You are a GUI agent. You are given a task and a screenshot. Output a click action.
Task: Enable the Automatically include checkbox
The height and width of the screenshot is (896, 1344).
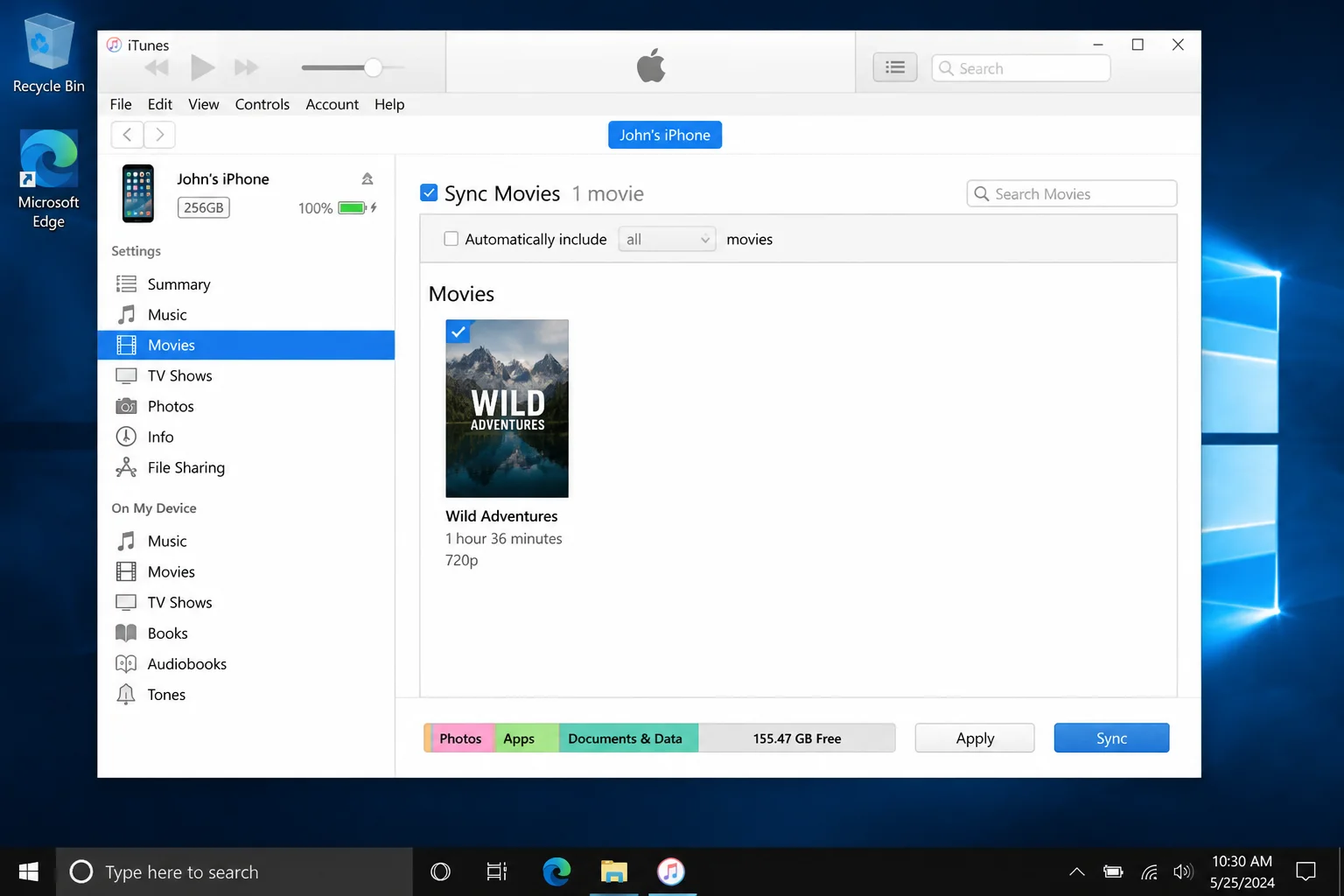coord(451,239)
